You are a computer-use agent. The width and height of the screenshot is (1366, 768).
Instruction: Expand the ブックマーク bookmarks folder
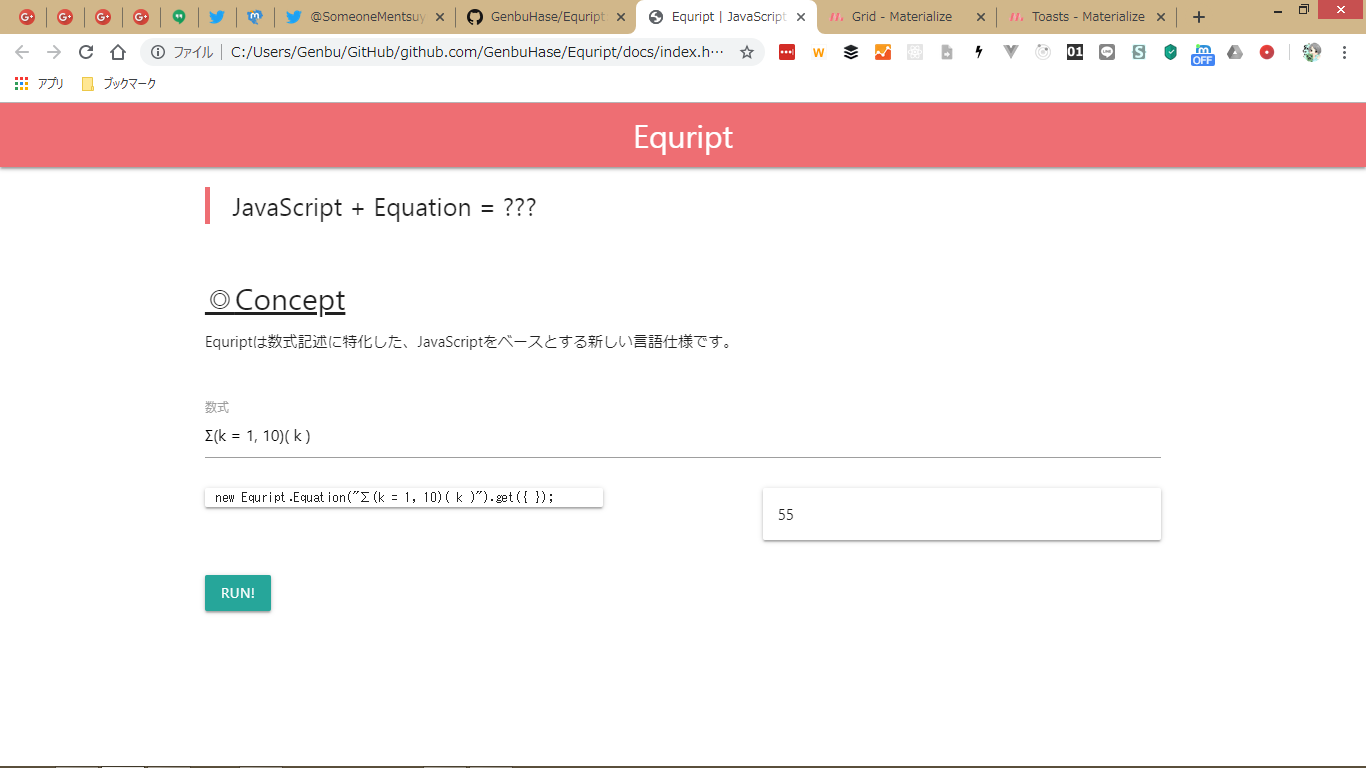click(119, 84)
